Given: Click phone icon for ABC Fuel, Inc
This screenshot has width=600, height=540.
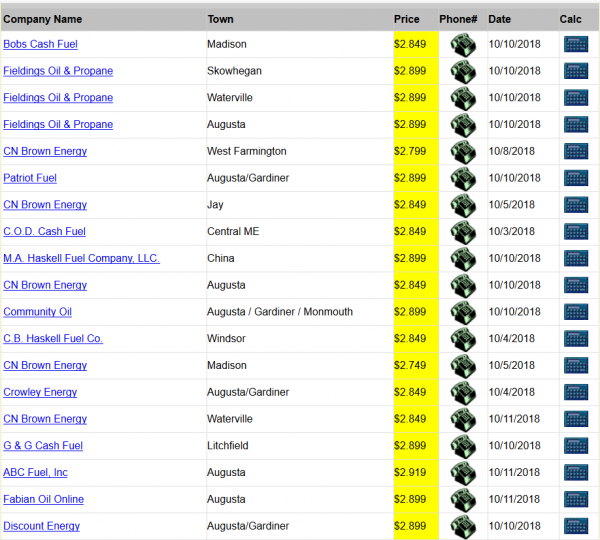Looking at the screenshot, I should (462, 473).
